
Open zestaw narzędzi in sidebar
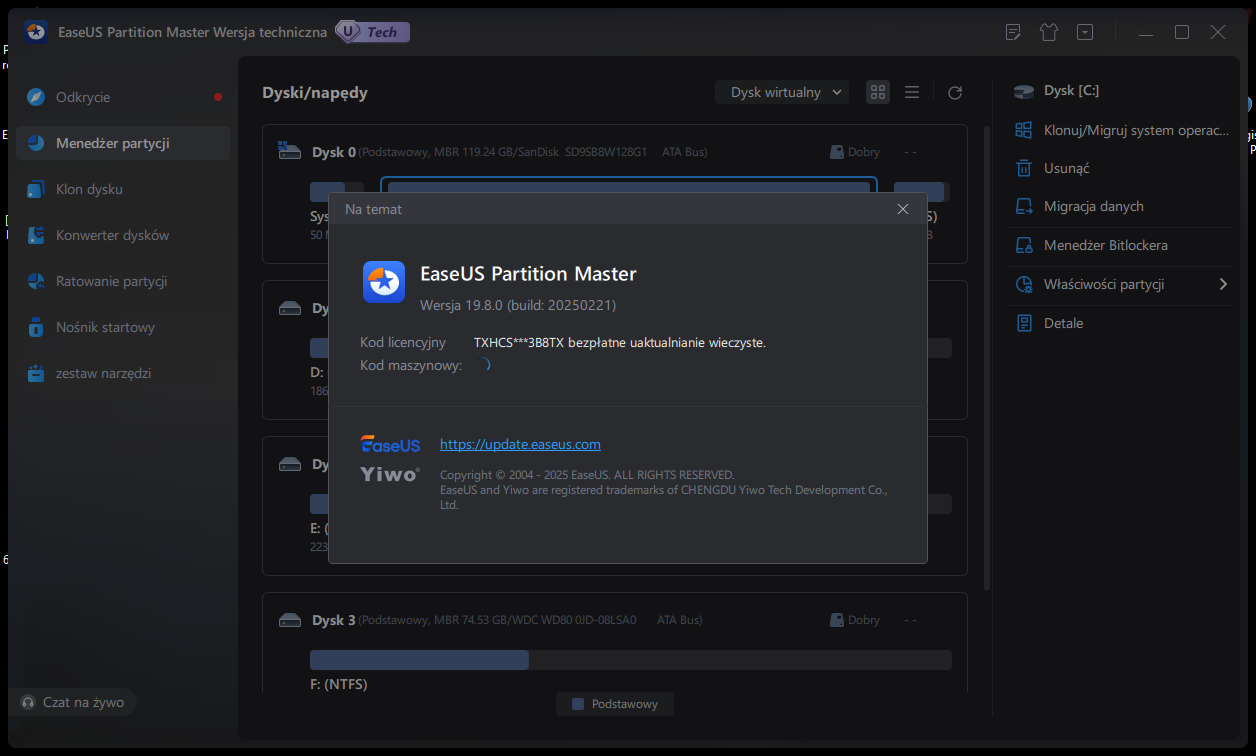pos(122,373)
